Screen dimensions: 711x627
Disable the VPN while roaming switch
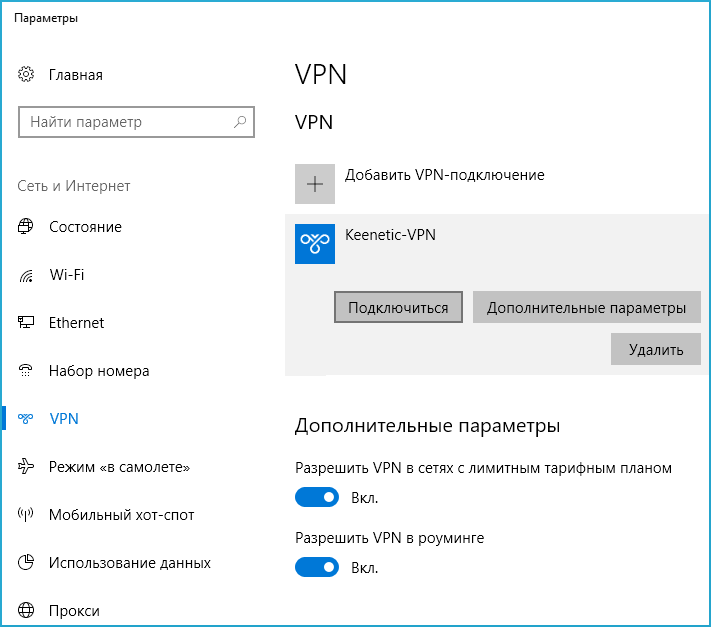(317, 567)
